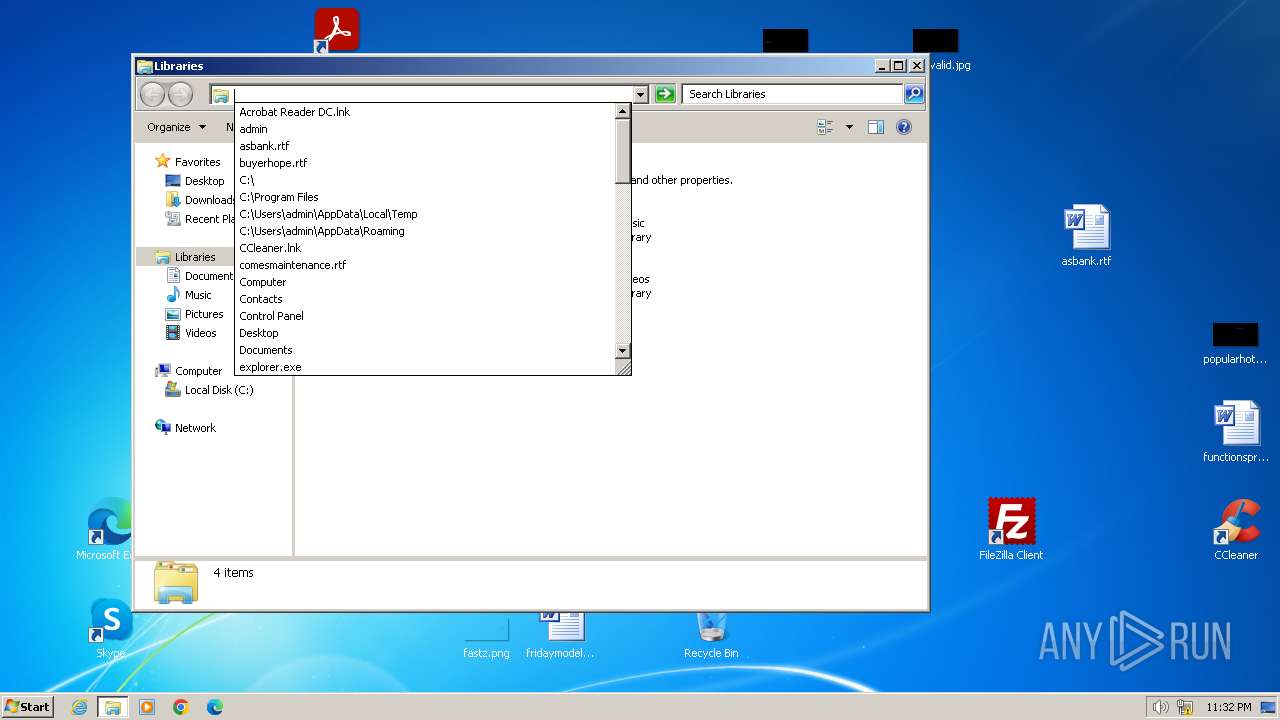Image resolution: width=1280 pixels, height=720 pixels.
Task: Select the fridaymodel… document on desktop
Action: tap(560, 634)
